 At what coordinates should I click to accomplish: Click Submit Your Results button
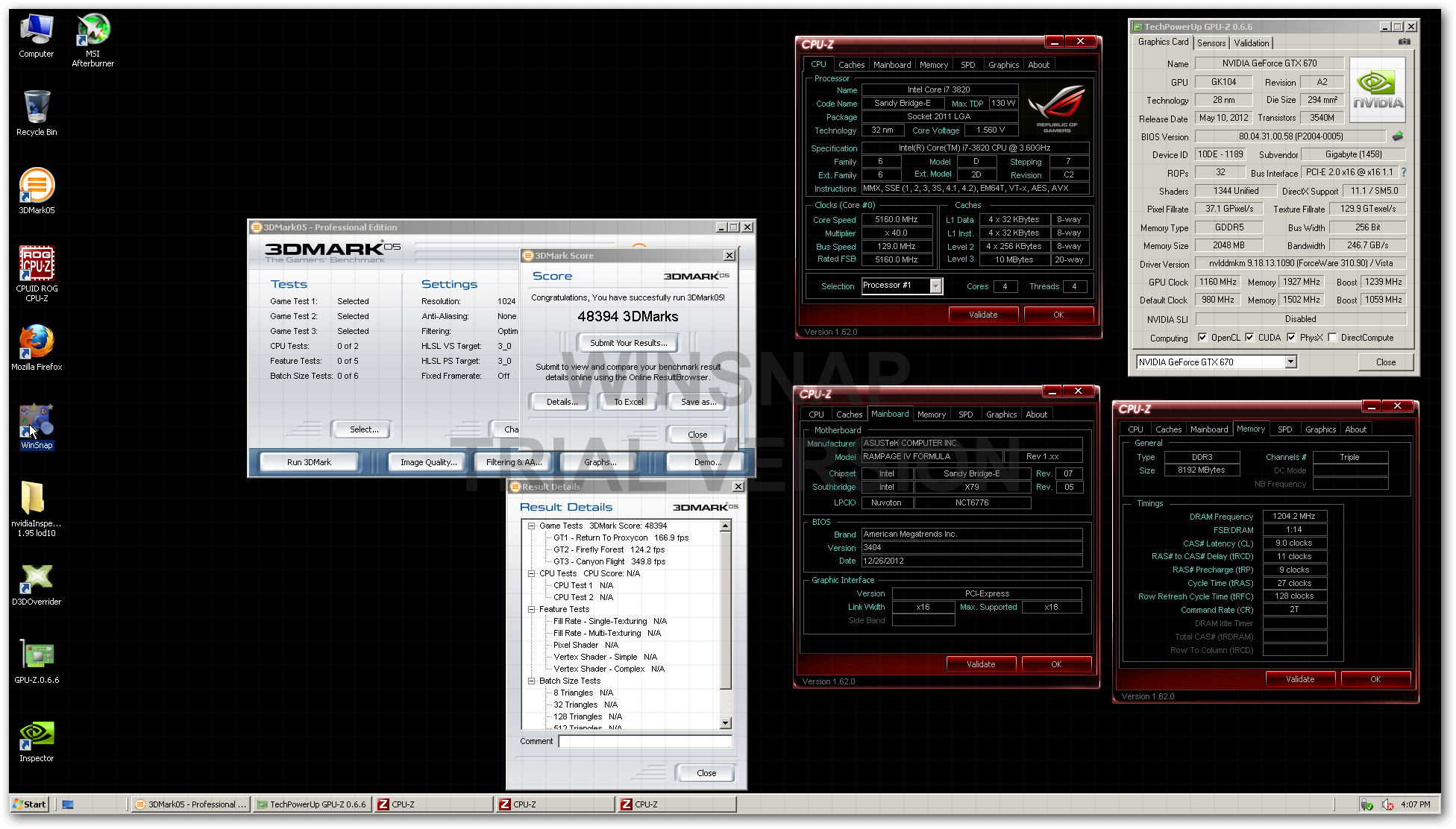(628, 343)
